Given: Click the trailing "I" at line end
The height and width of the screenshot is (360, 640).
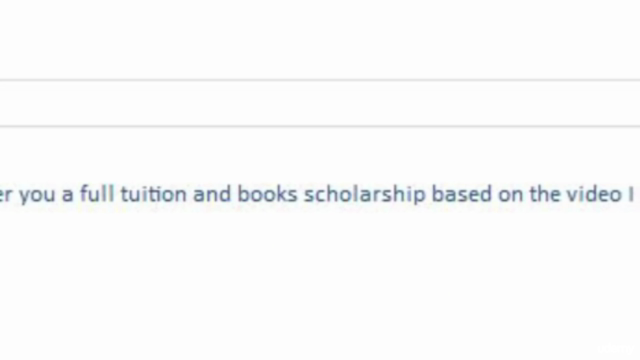Looking at the screenshot, I should click(x=631, y=194).
